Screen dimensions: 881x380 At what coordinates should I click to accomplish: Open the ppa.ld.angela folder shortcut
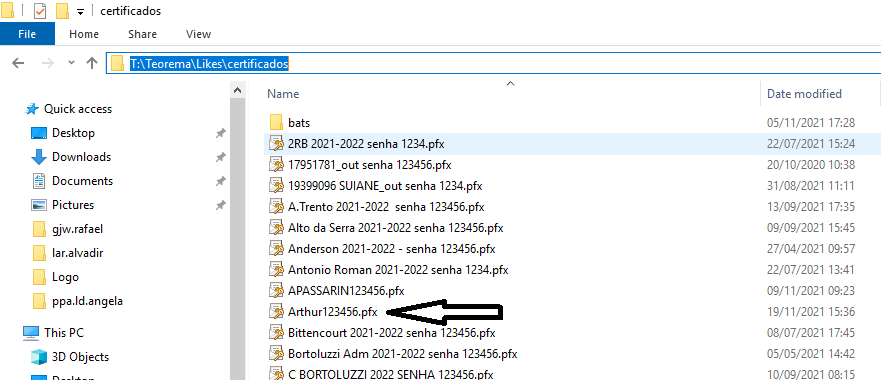click(87, 301)
